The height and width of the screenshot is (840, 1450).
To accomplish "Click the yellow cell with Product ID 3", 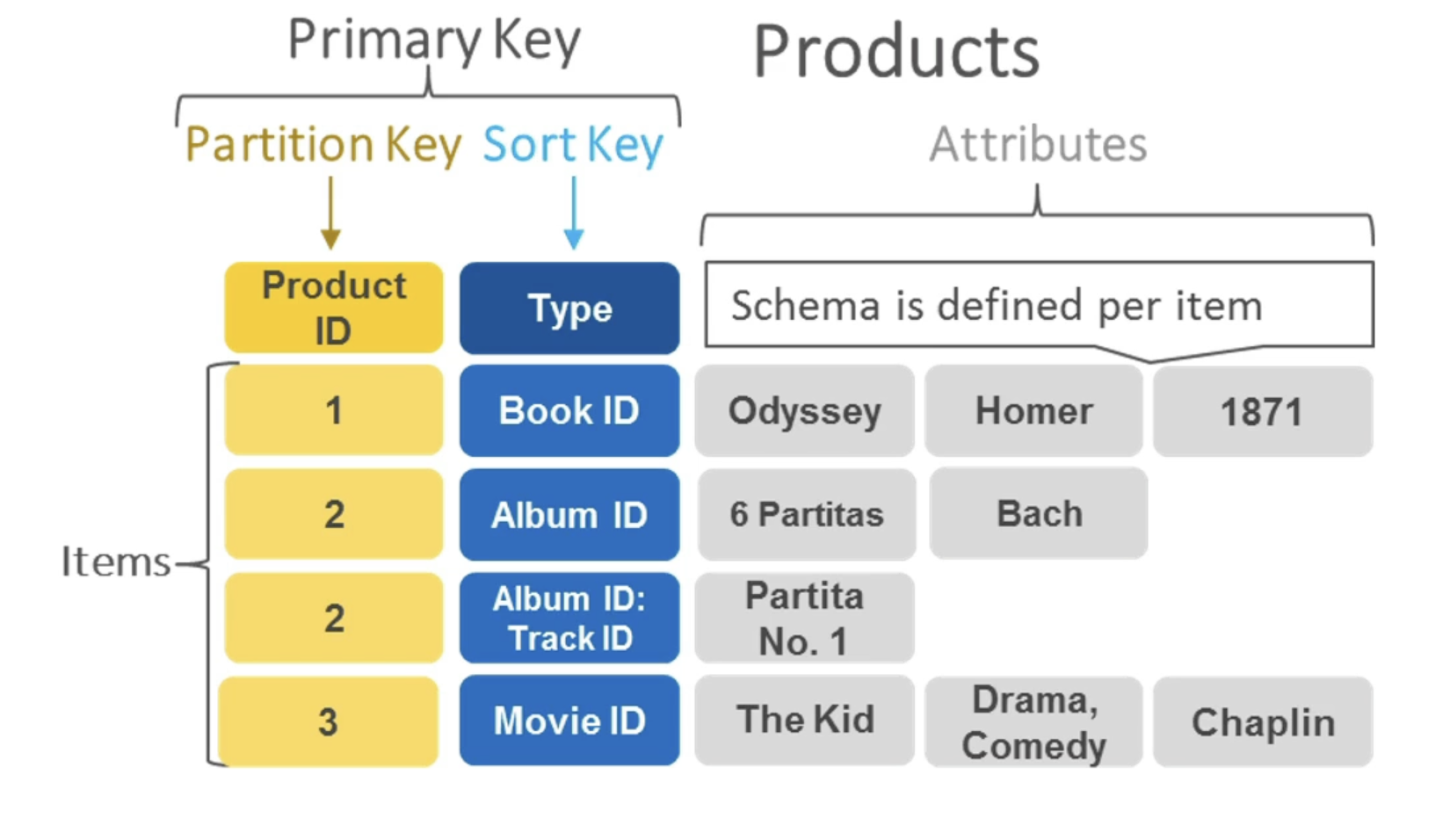I will coord(328,721).
